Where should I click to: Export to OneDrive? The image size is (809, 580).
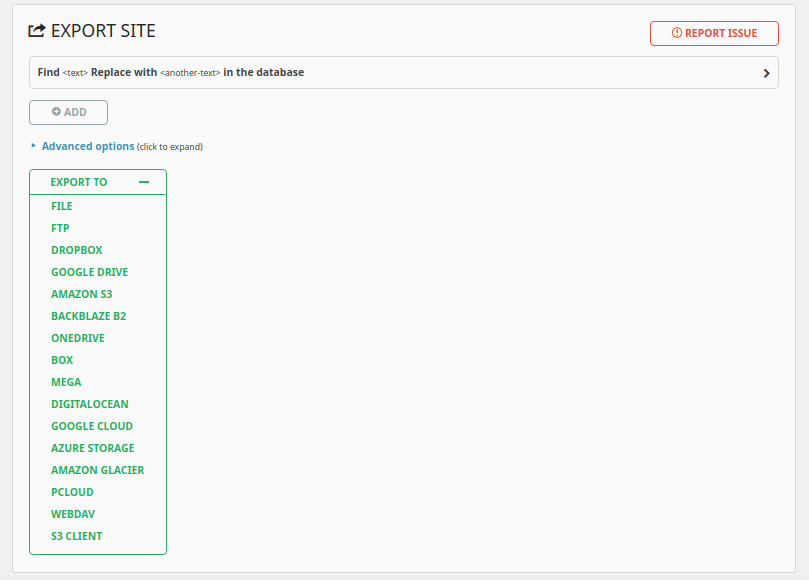coord(78,338)
